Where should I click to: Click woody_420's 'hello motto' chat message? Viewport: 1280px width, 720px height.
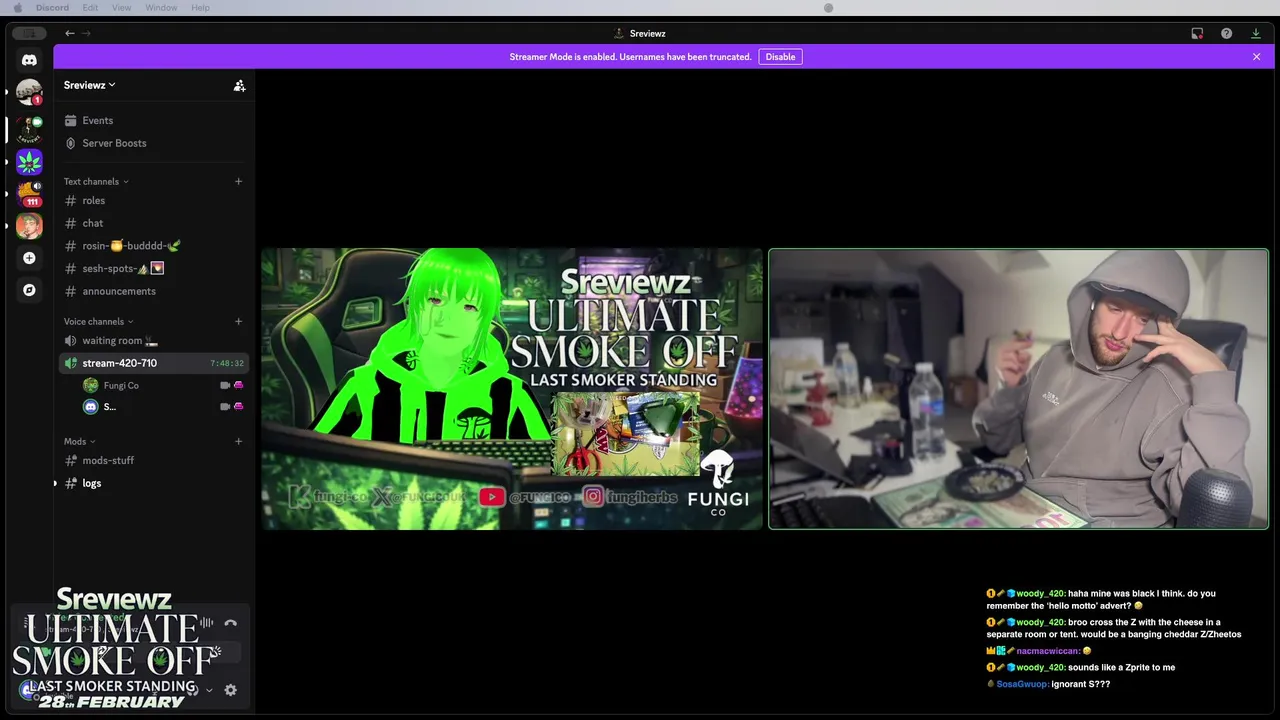(x=1101, y=599)
